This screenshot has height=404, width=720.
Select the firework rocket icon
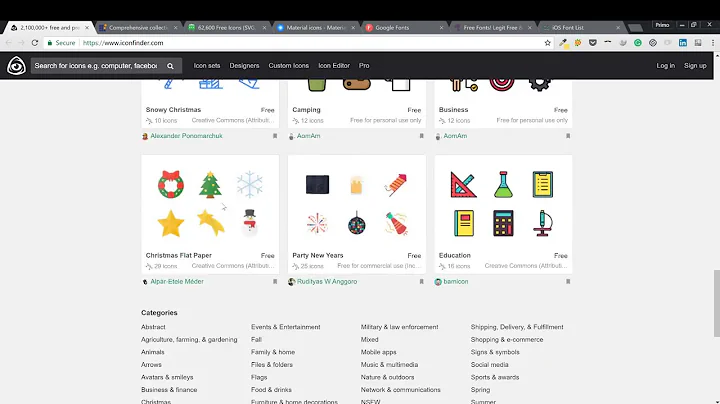coord(396,185)
